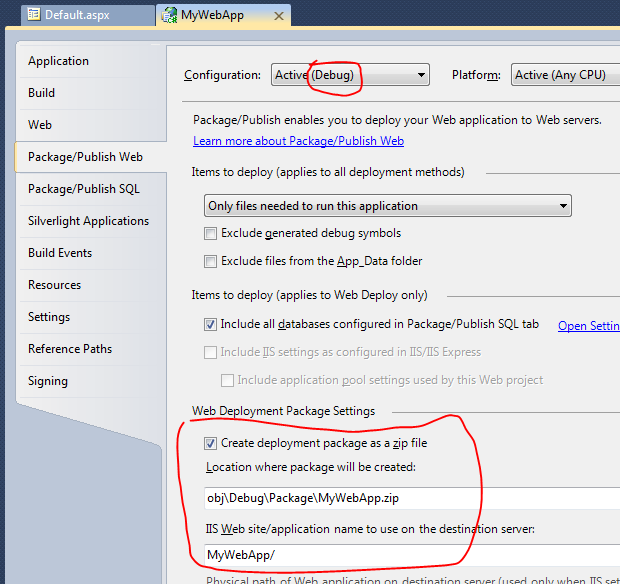620x584 pixels.
Task: Click the MyWebApp project icon in tab
Action: (169, 15)
